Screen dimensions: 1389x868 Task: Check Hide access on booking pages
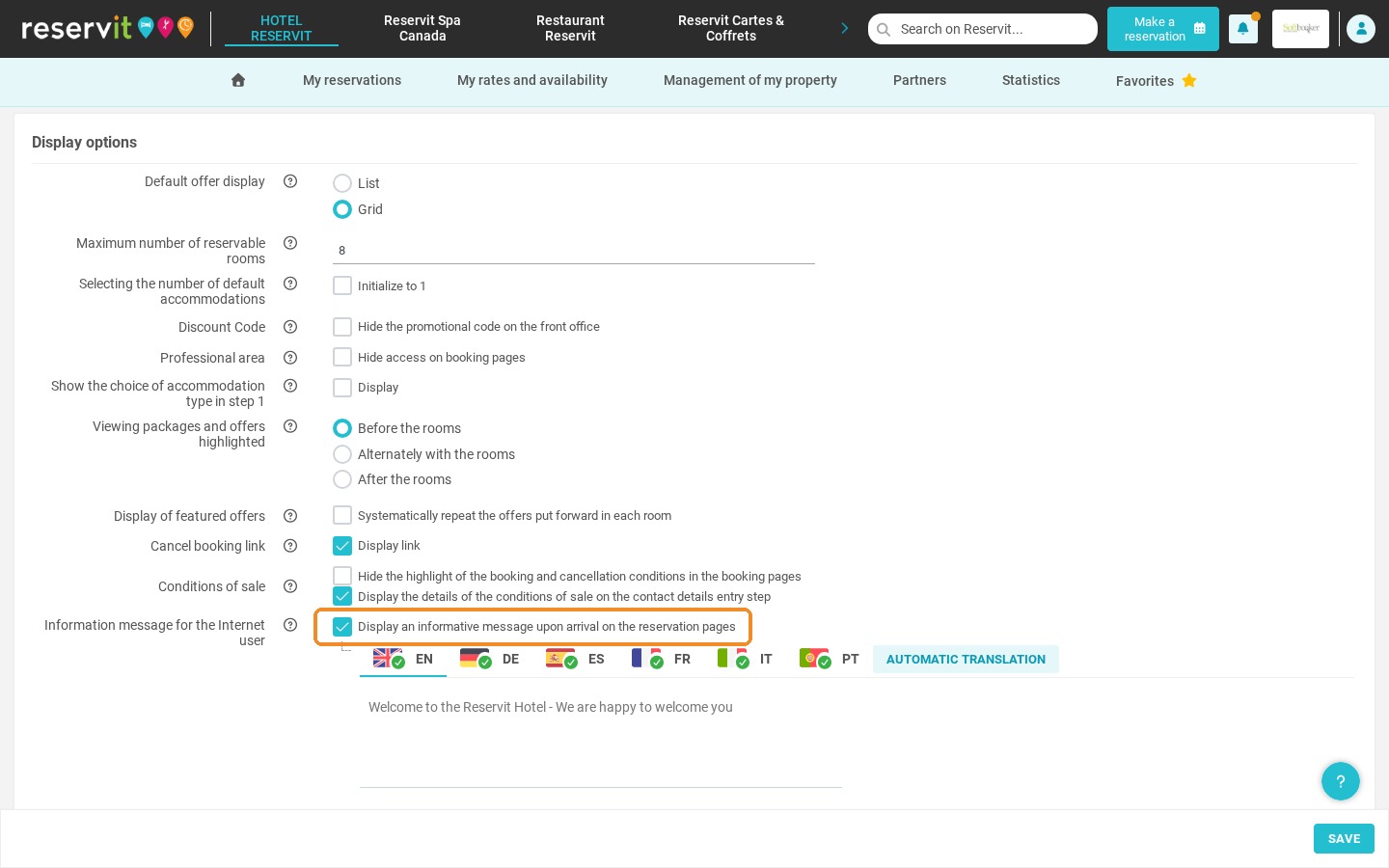coord(342,357)
